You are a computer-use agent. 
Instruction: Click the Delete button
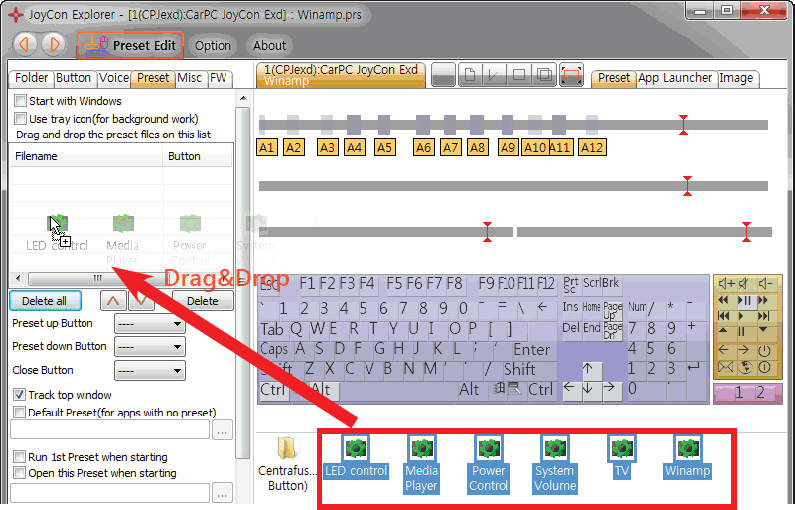pyautogui.click(x=202, y=301)
